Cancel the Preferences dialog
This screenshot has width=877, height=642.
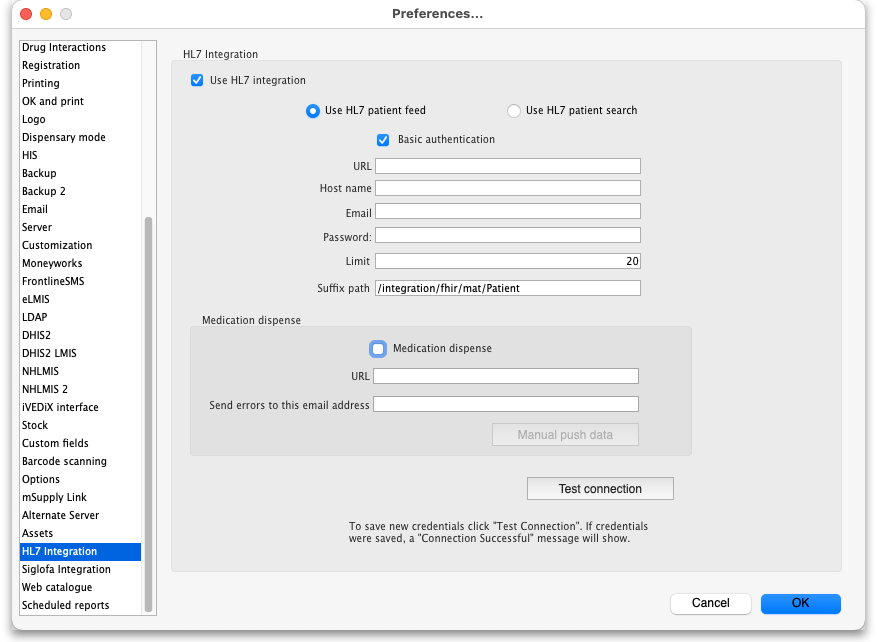[x=710, y=603]
